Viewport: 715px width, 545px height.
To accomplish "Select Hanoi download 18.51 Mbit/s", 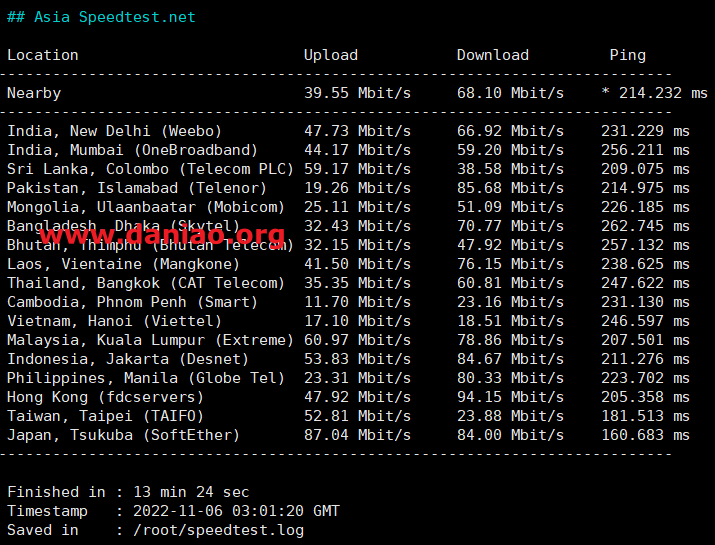I will [x=510, y=321].
